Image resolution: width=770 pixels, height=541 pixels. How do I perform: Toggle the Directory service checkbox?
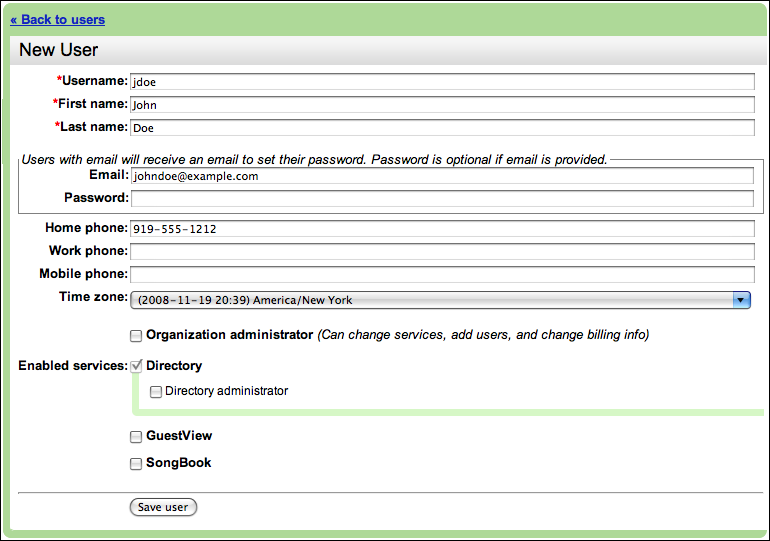point(136,366)
